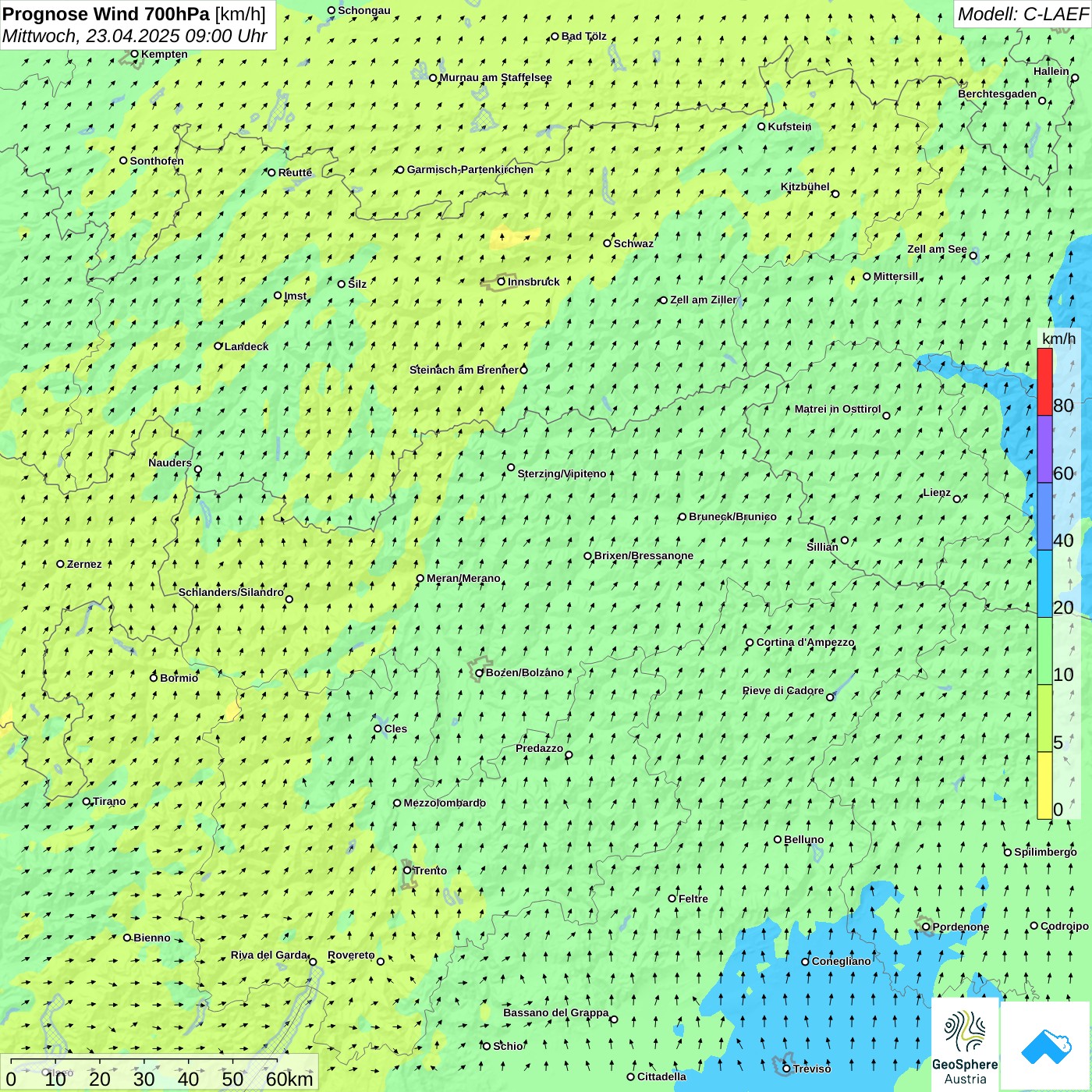Click the blue cloud logo in the corner
This screenshot has height=1092, width=1092.
(1045, 1046)
